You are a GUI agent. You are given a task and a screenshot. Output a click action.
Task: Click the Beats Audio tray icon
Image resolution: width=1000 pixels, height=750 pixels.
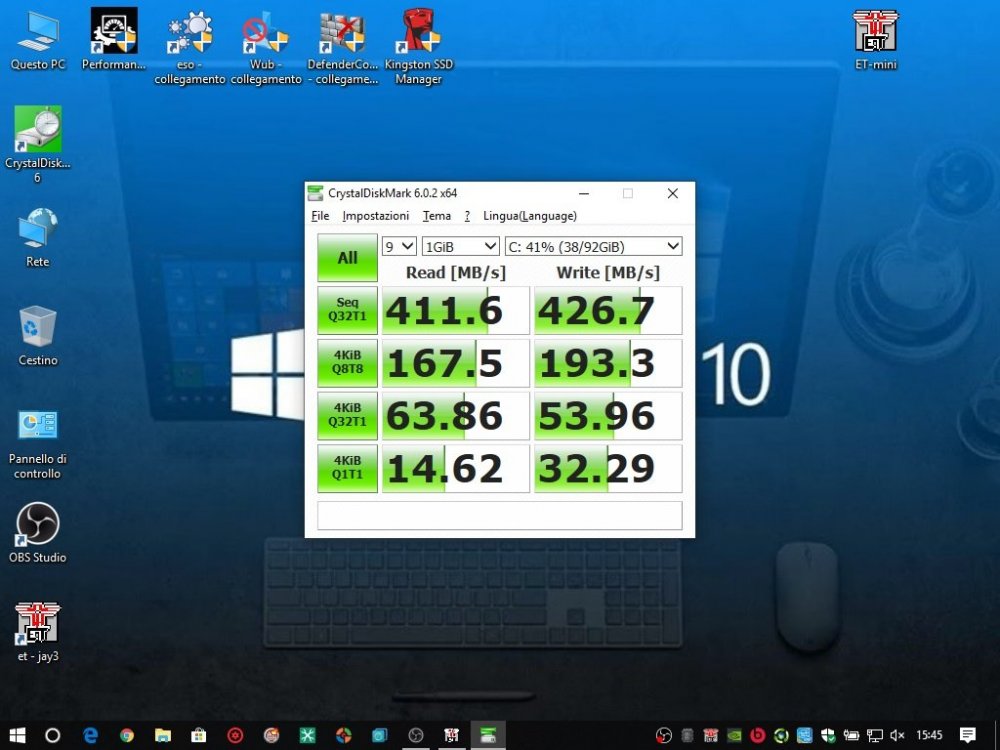click(x=758, y=735)
